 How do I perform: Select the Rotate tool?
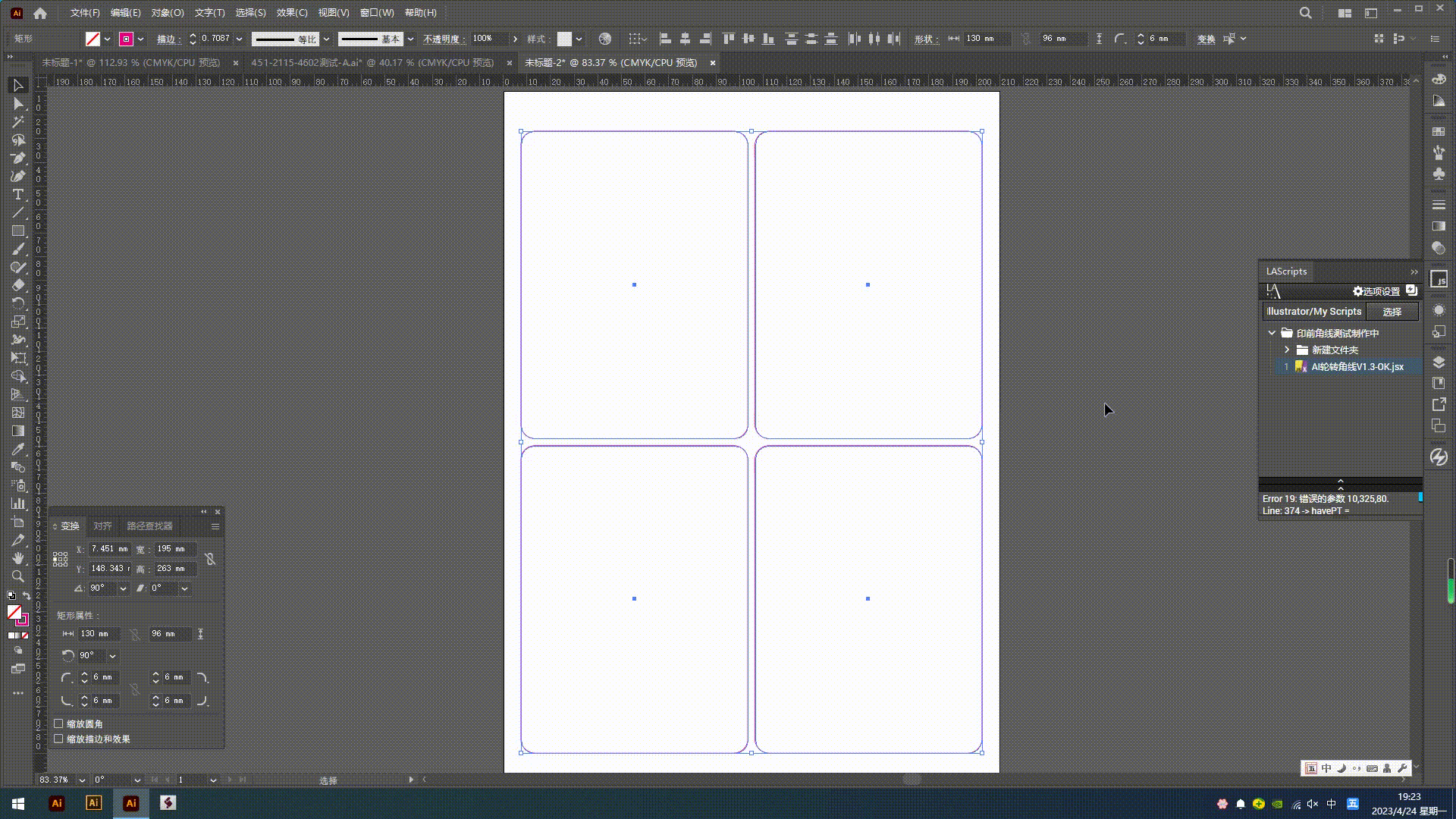click(x=18, y=303)
